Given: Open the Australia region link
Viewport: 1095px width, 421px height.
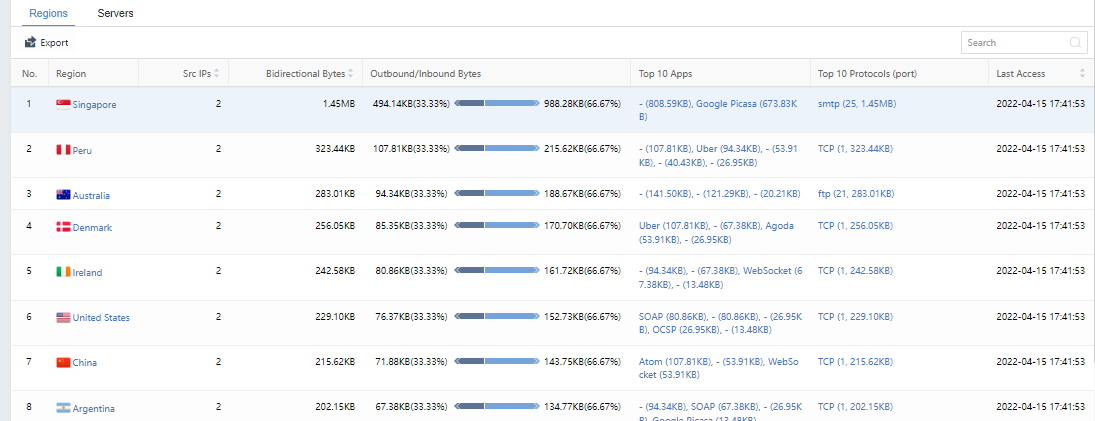Looking at the screenshot, I should (x=91, y=195).
